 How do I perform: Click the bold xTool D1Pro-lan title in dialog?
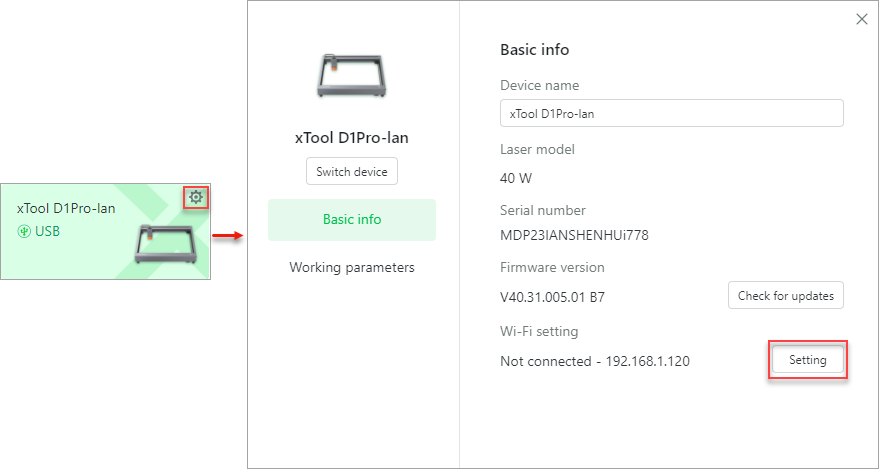coord(351,138)
